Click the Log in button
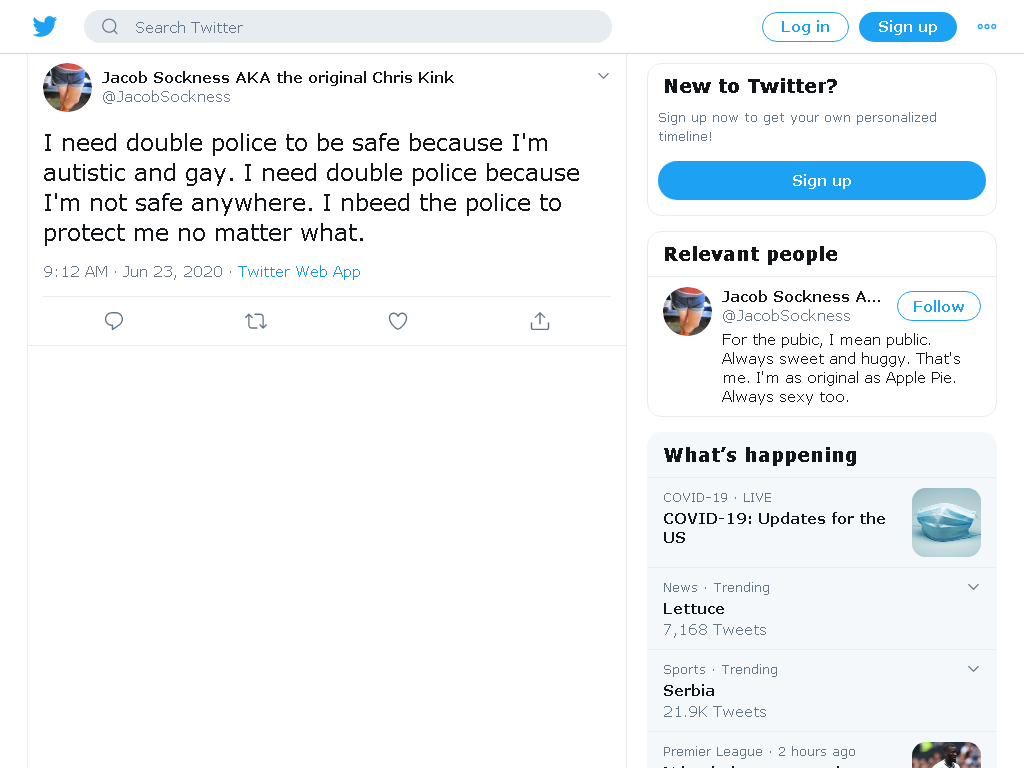 tap(805, 27)
